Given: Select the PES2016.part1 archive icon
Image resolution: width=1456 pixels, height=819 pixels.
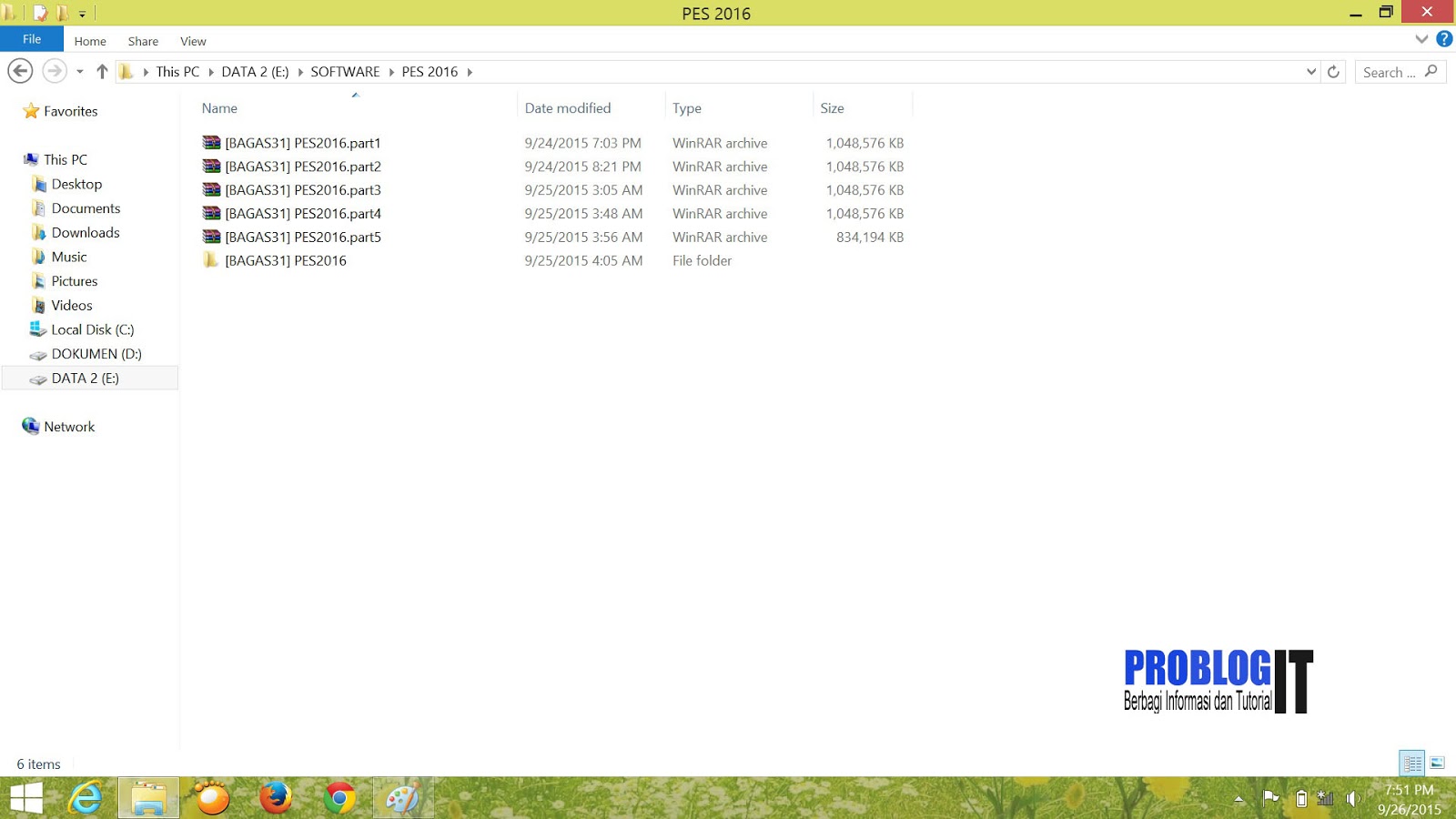Looking at the screenshot, I should click(211, 143).
